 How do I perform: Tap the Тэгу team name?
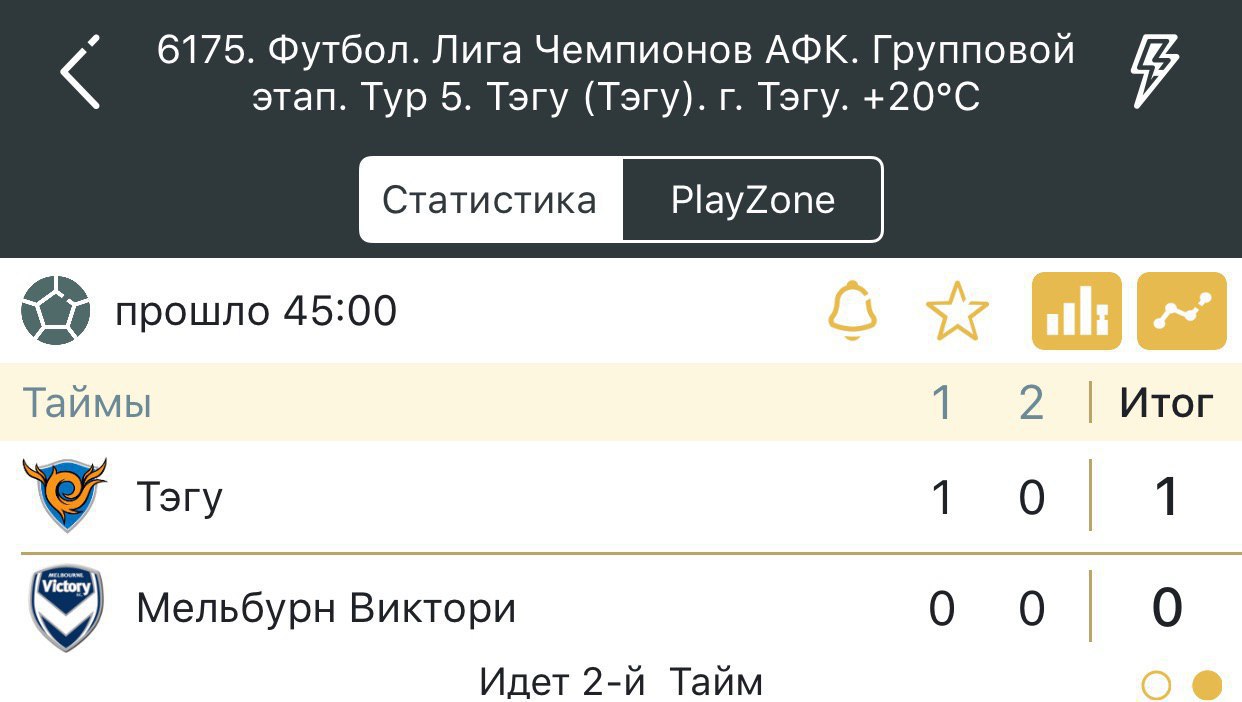[180, 497]
